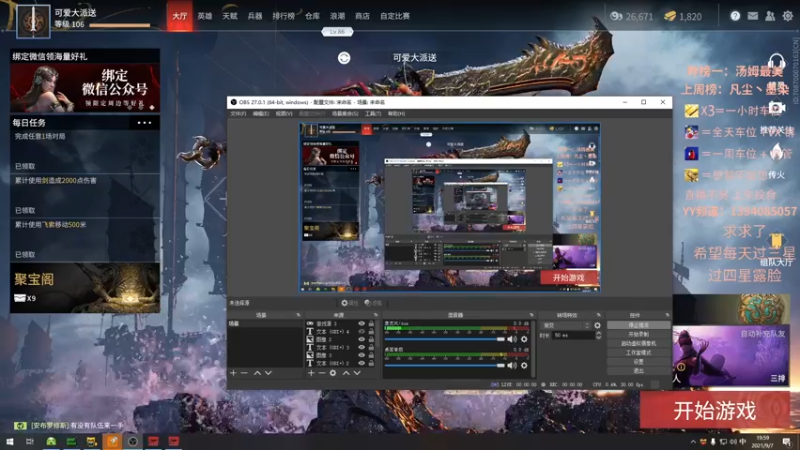This screenshot has height=450, width=800.
Task: Open microphone audio settings gear
Action: tap(524, 339)
